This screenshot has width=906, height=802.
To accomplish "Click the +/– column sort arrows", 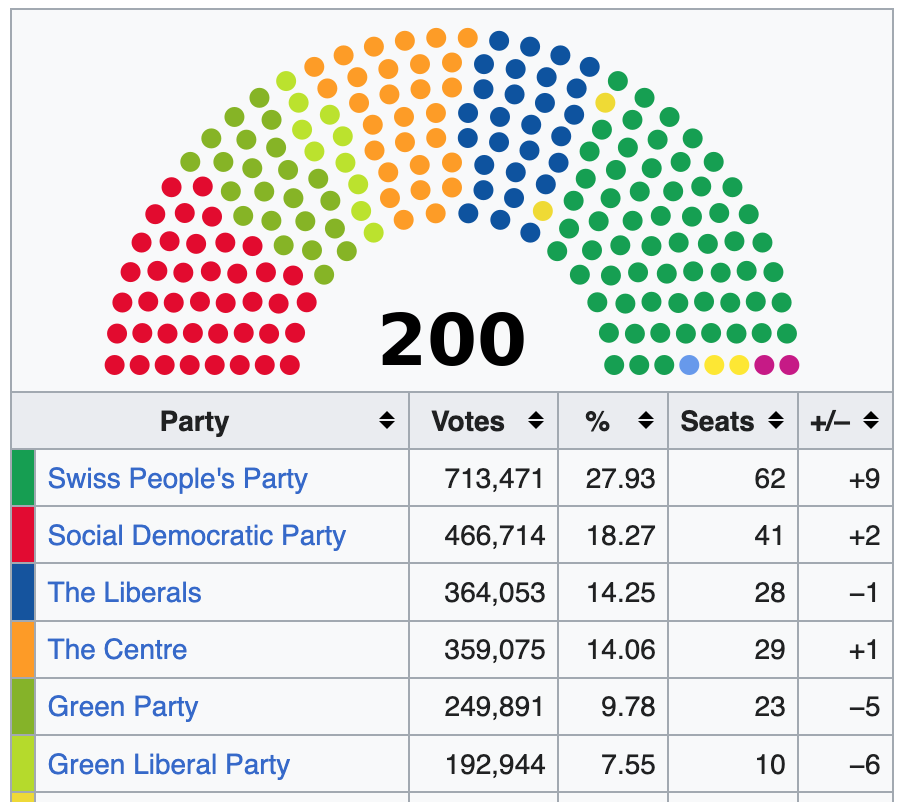I will point(871,422).
